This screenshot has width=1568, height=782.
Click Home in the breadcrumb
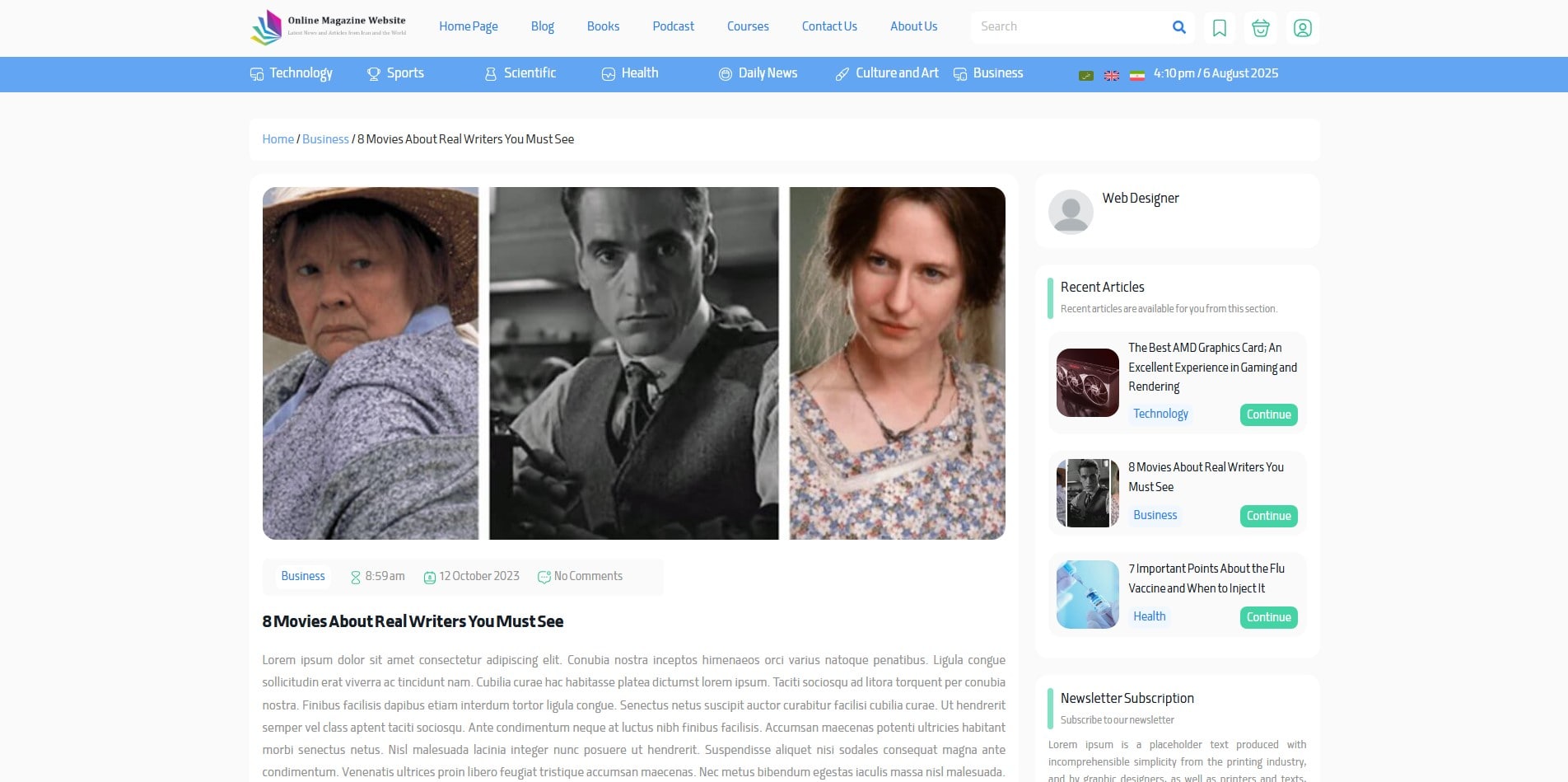pyautogui.click(x=278, y=139)
